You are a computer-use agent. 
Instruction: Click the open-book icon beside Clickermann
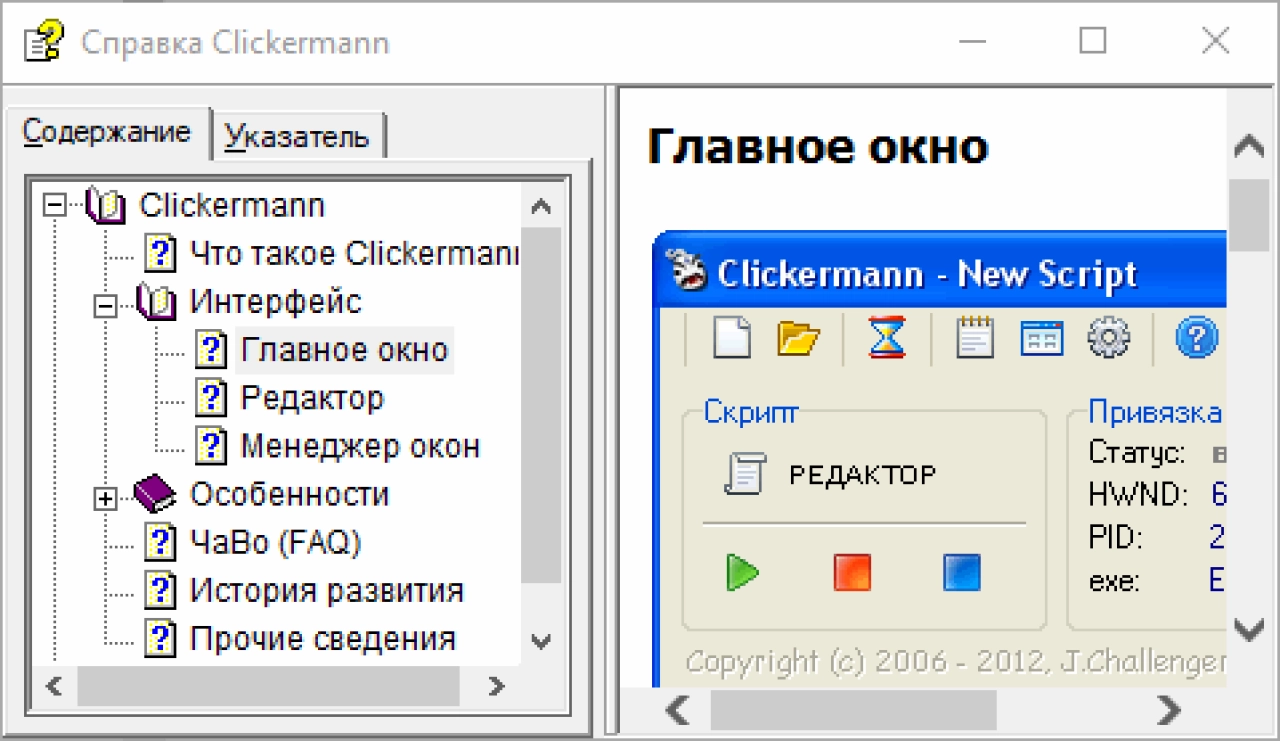coord(105,206)
